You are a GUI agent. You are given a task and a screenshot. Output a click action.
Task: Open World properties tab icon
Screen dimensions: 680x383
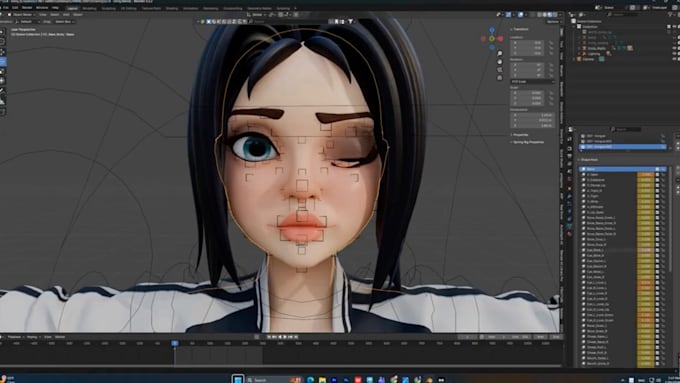coord(569,179)
